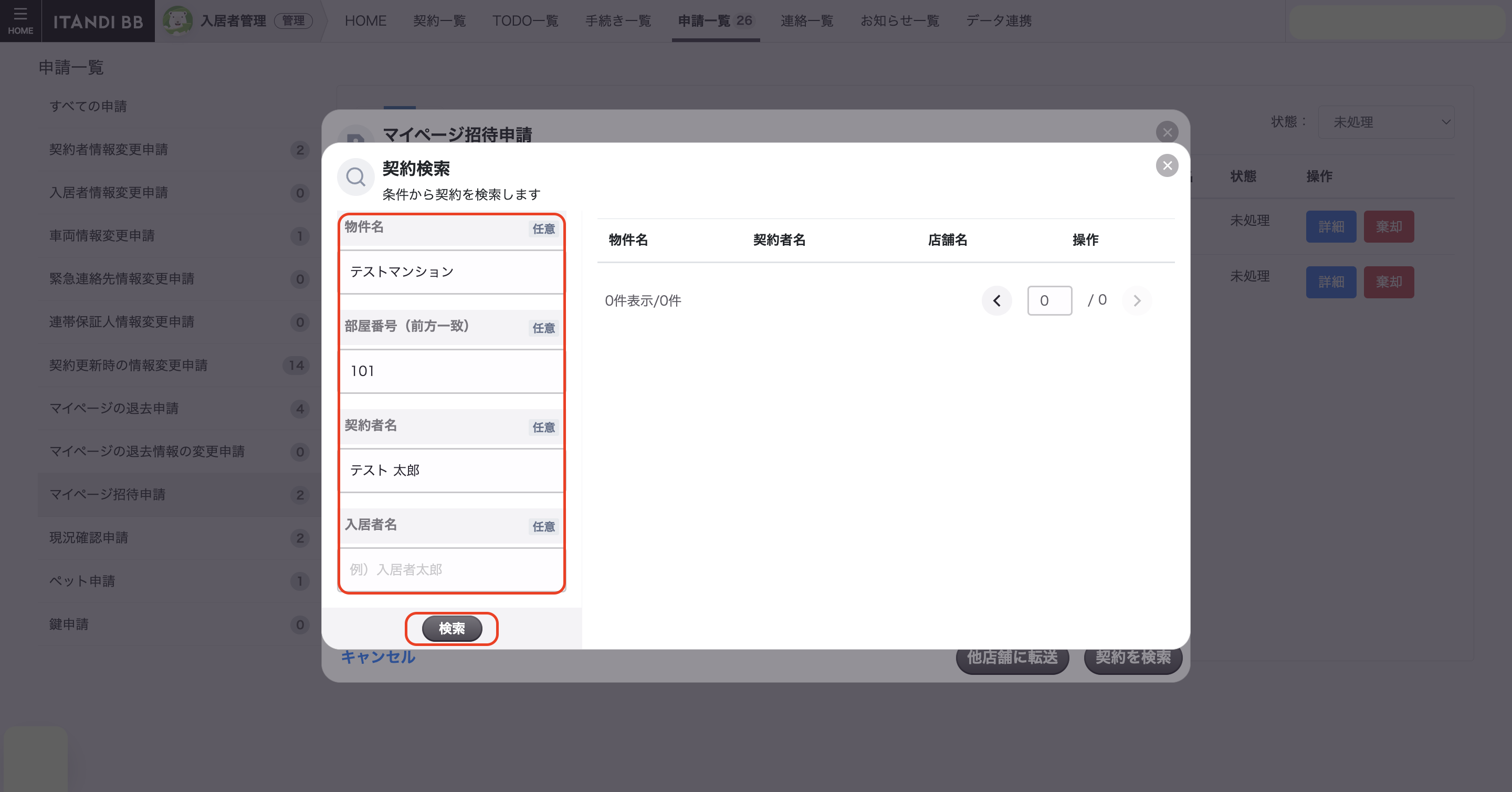Go to next results page

point(1137,300)
